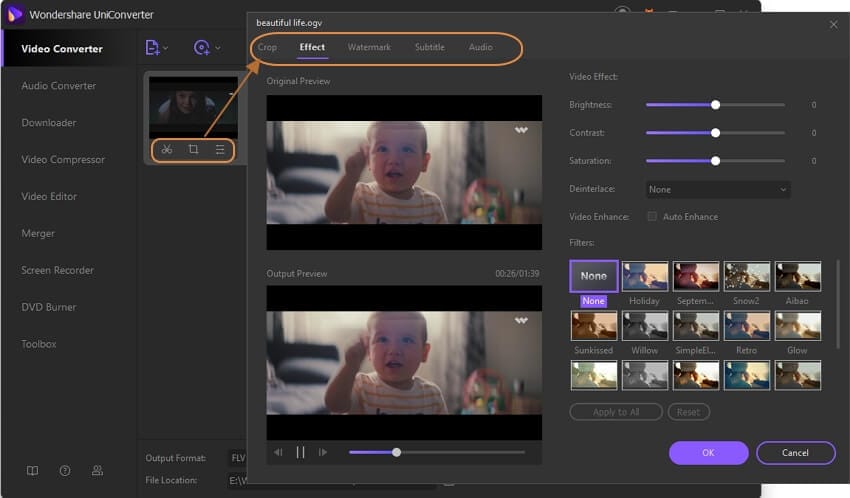
Task: Click the crop icon under the video thumbnail
Action: [x=193, y=150]
